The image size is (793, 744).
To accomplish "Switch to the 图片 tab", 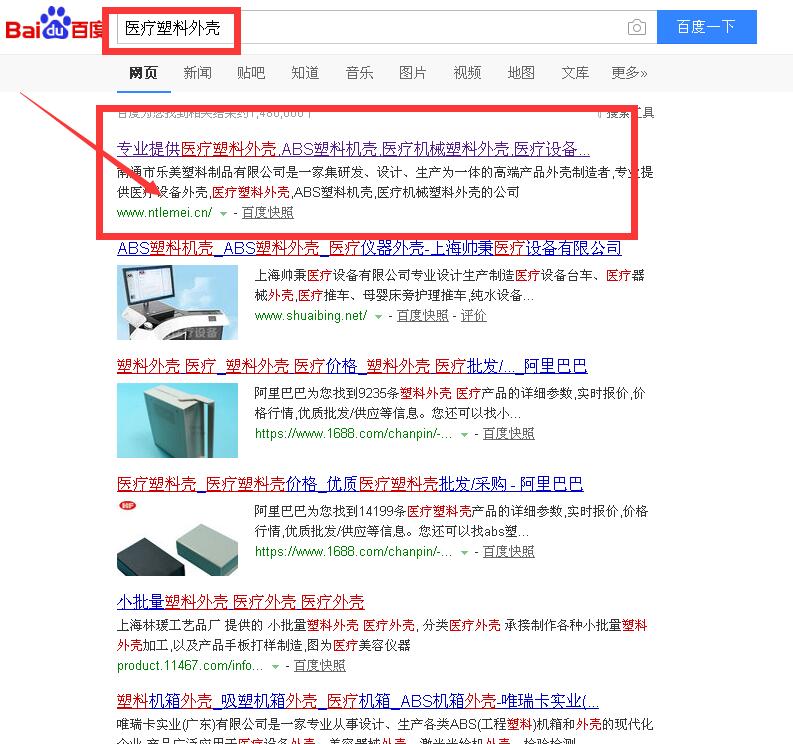I will pyautogui.click(x=413, y=73).
